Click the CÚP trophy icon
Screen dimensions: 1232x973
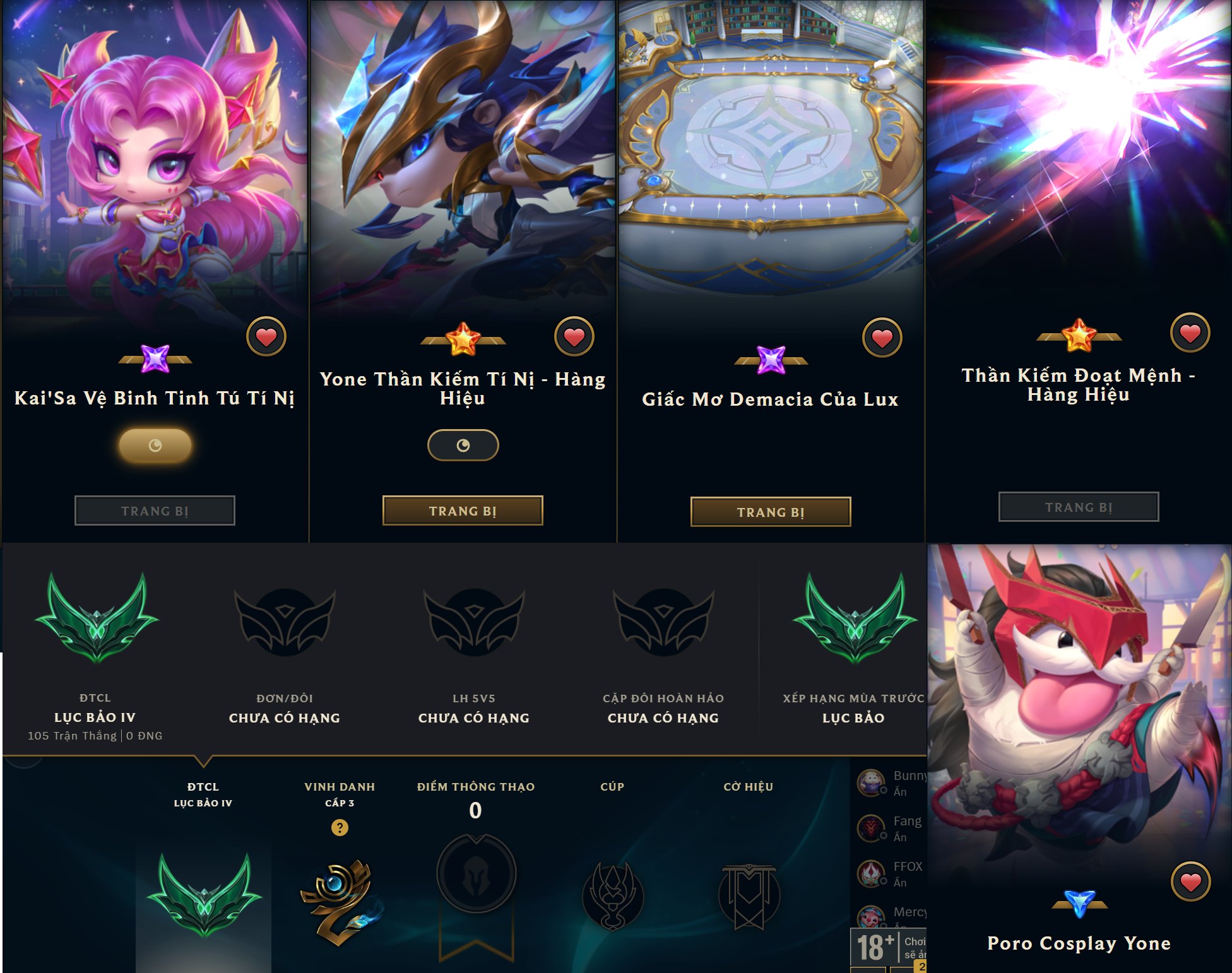pyautogui.click(x=612, y=897)
